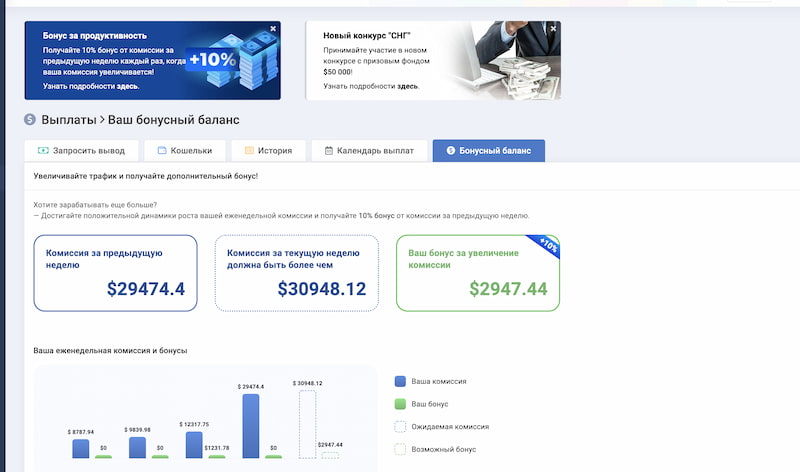This screenshot has height=472, width=800.
Task: Close the "Новый конкурс СНГ" banner
Action: tap(553, 29)
